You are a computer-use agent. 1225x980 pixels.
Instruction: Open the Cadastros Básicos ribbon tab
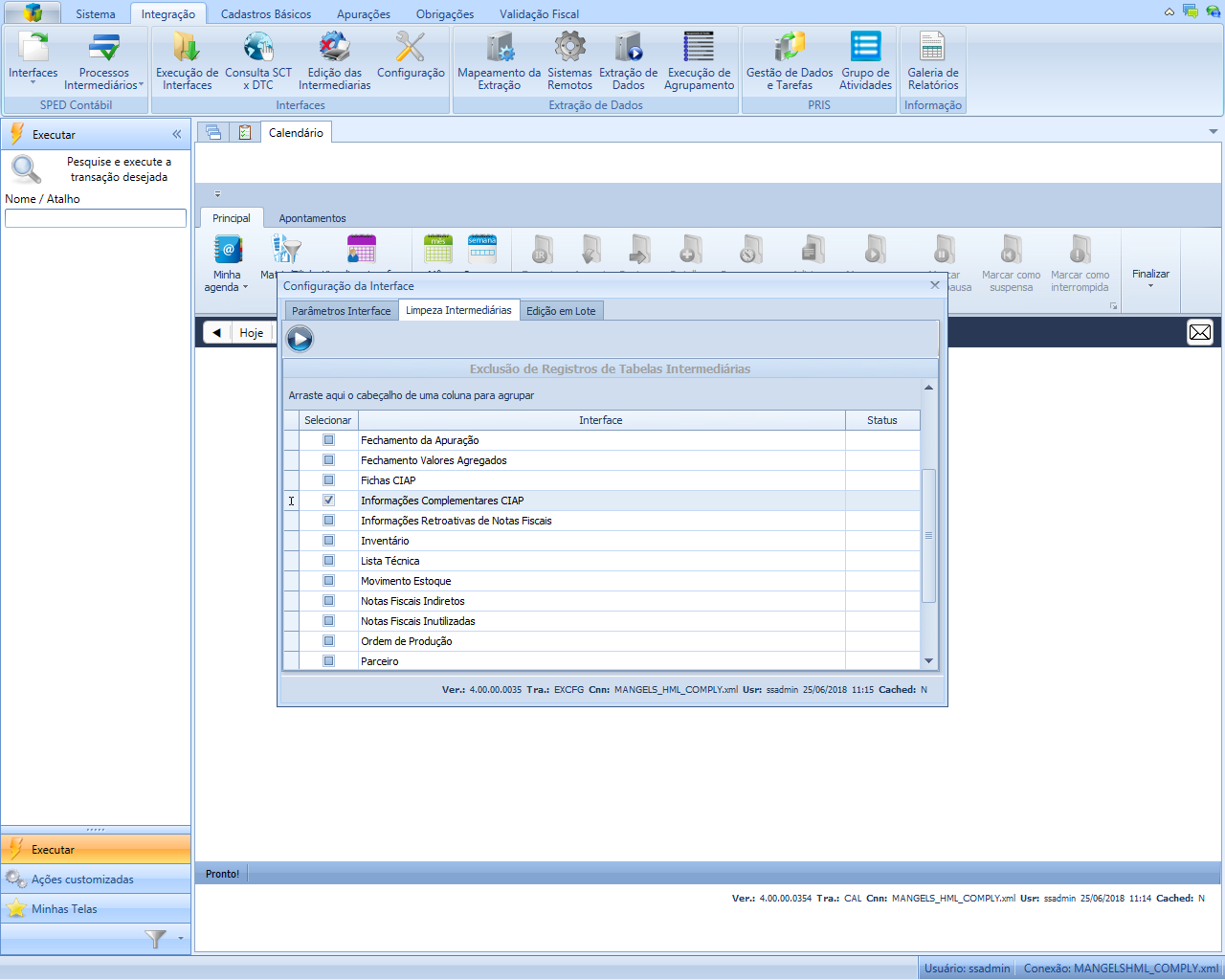click(x=266, y=14)
